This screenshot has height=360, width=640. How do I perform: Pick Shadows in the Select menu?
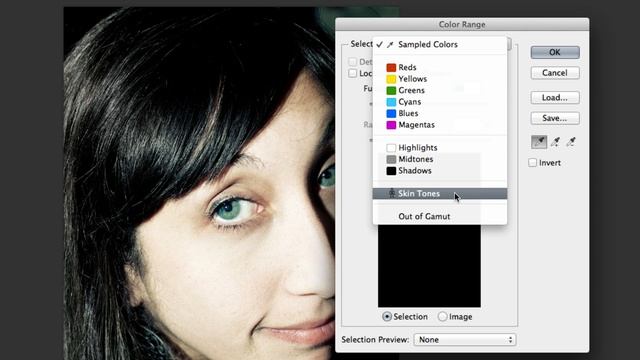point(440,170)
